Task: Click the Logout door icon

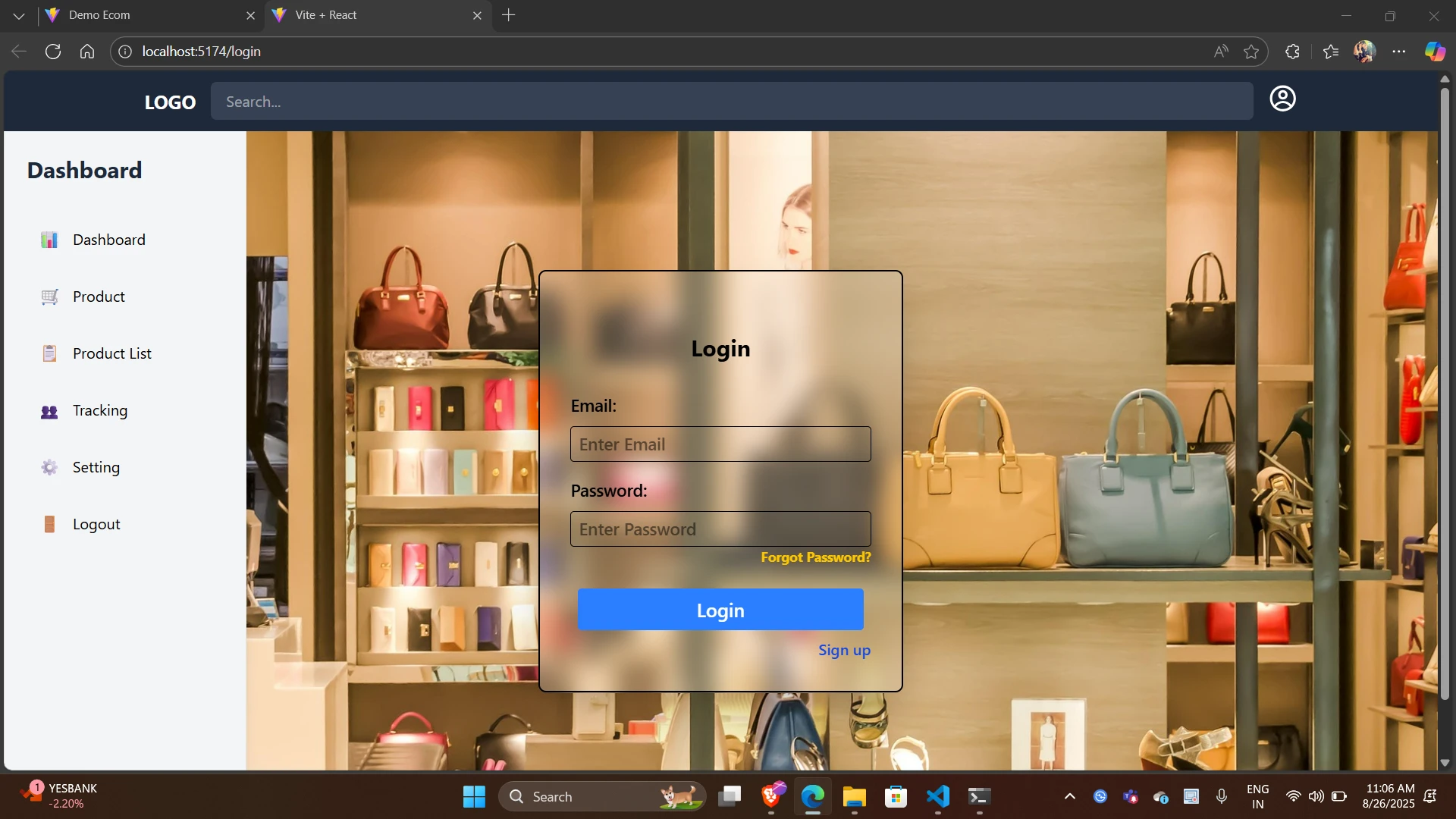Action: click(x=49, y=524)
